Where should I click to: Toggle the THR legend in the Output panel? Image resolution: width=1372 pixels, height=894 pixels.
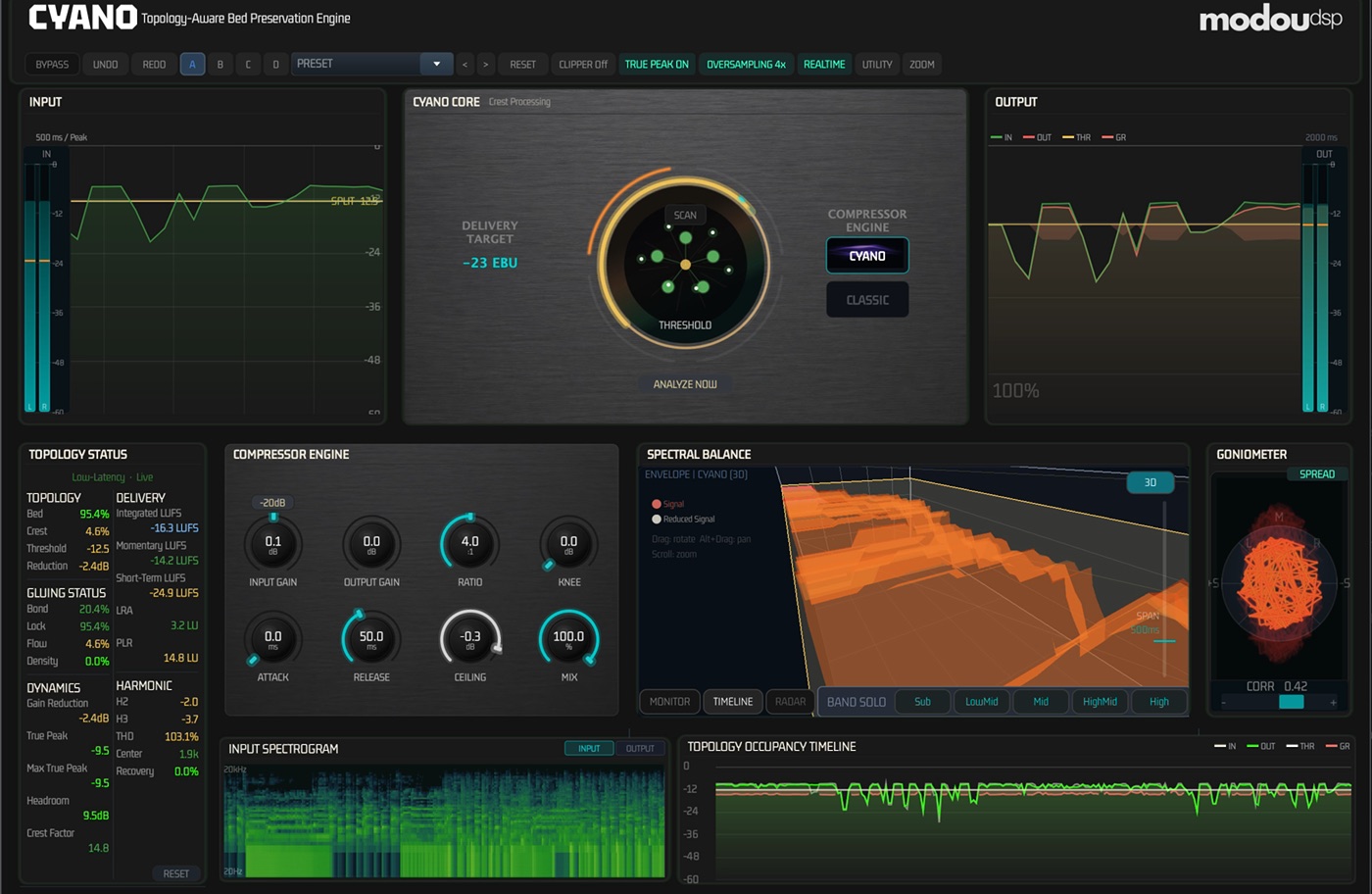[x=1077, y=138]
